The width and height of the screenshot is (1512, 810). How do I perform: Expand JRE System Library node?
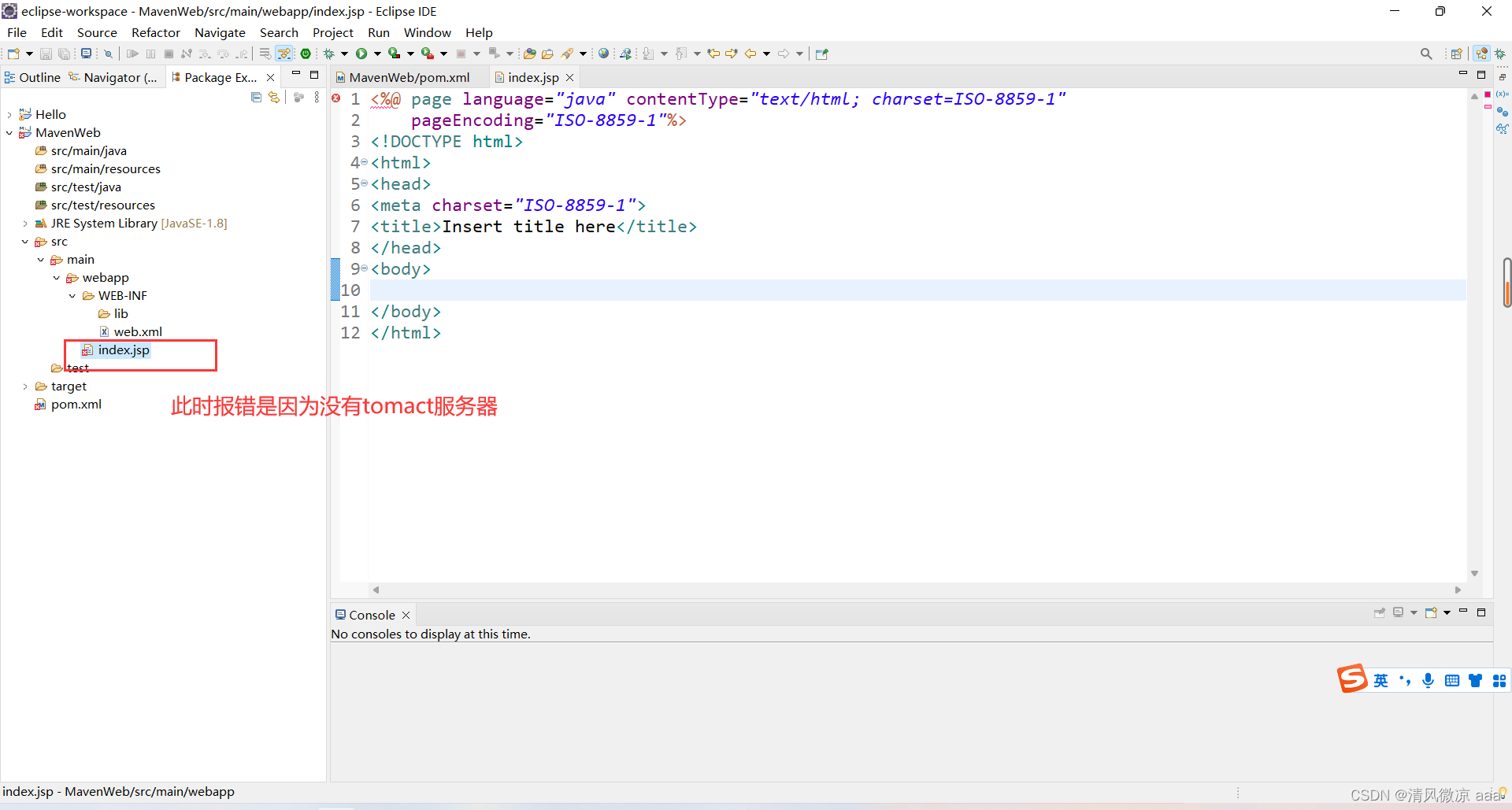25,224
